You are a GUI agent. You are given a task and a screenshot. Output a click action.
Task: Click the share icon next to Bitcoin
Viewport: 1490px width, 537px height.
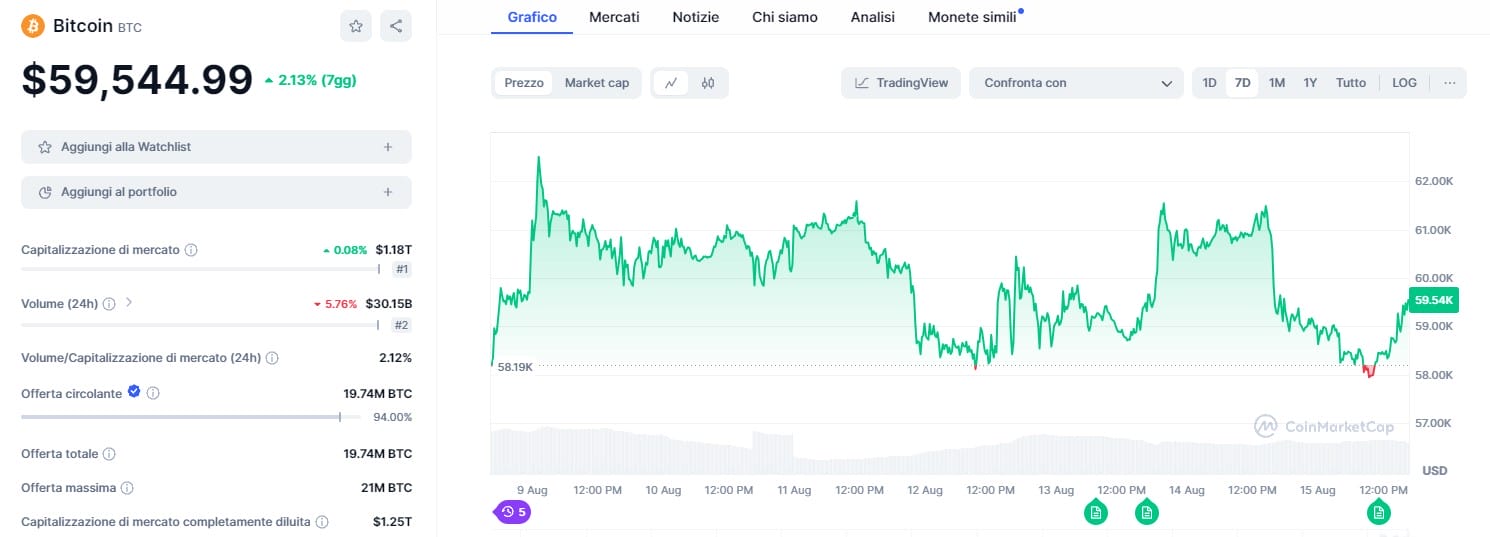[x=396, y=27]
